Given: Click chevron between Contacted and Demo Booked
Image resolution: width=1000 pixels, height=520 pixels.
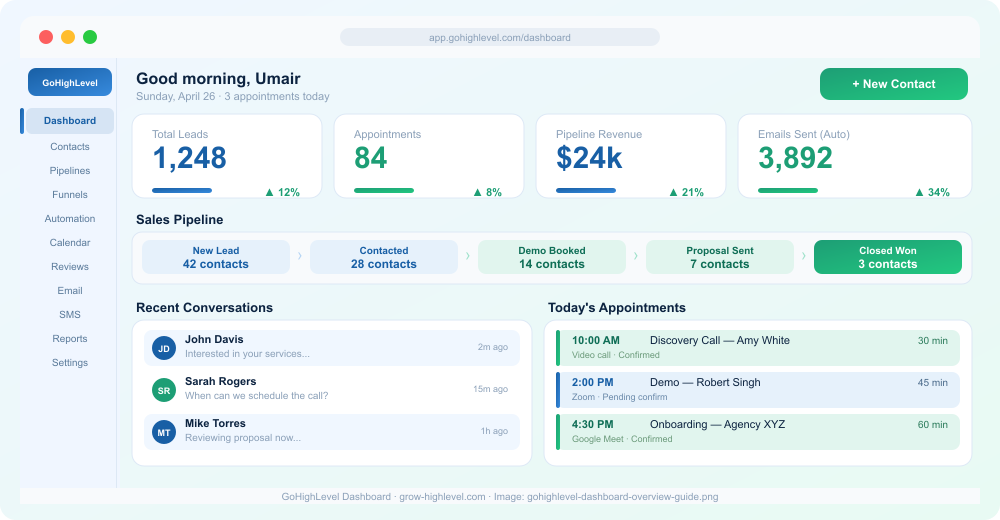Looking at the screenshot, I should [x=467, y=256].
